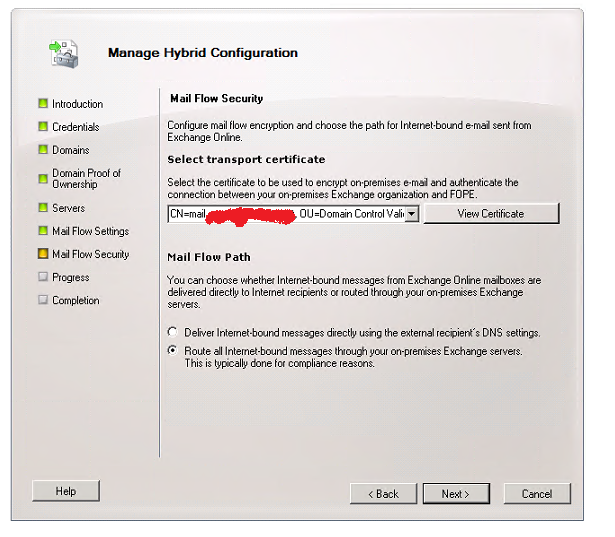Click the Manage Hybrid Configuration title text
Viewport: 615px width, 537px height.
202,53
